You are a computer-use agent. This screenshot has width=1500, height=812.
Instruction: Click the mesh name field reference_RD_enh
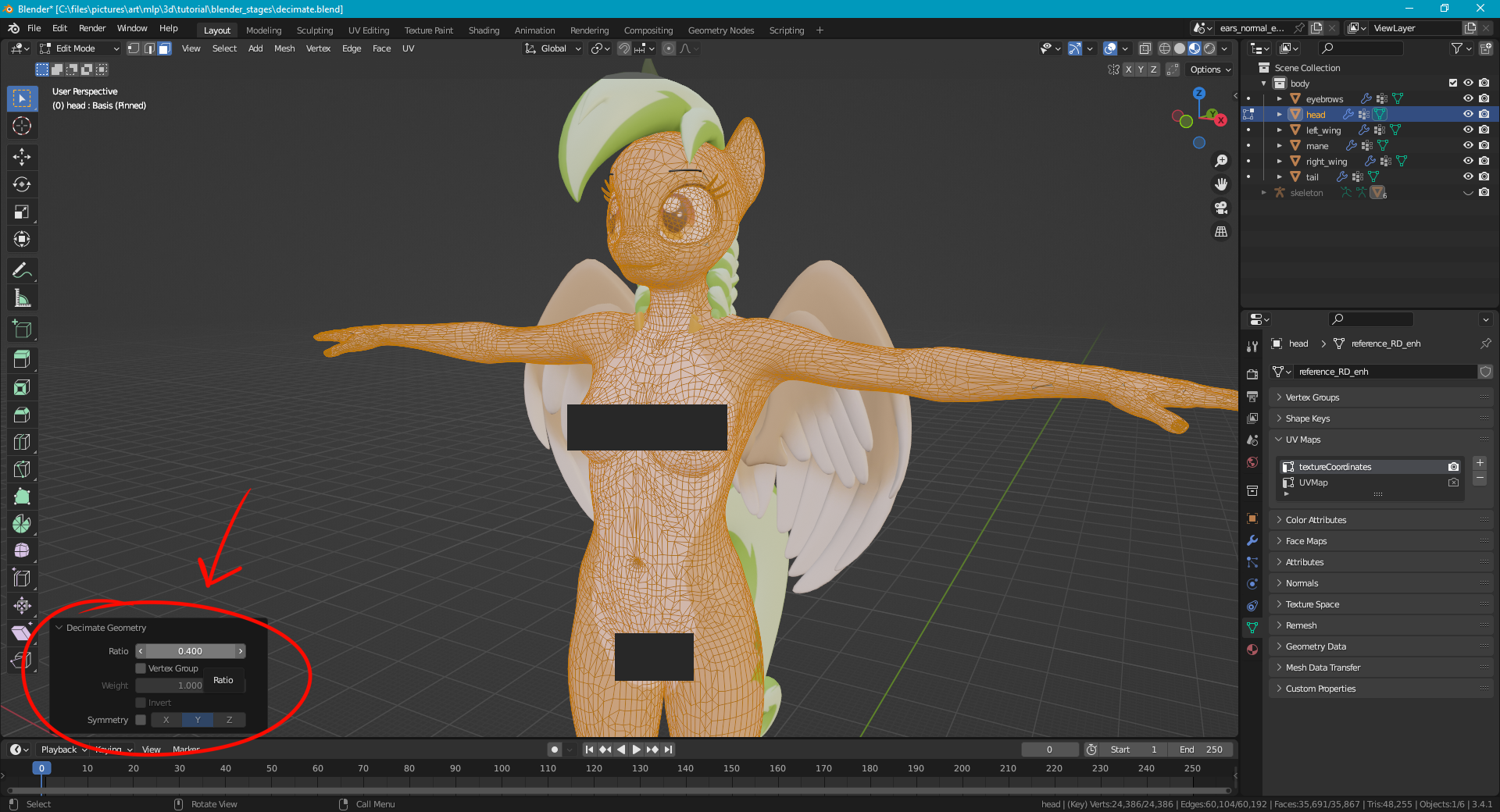1384,372
